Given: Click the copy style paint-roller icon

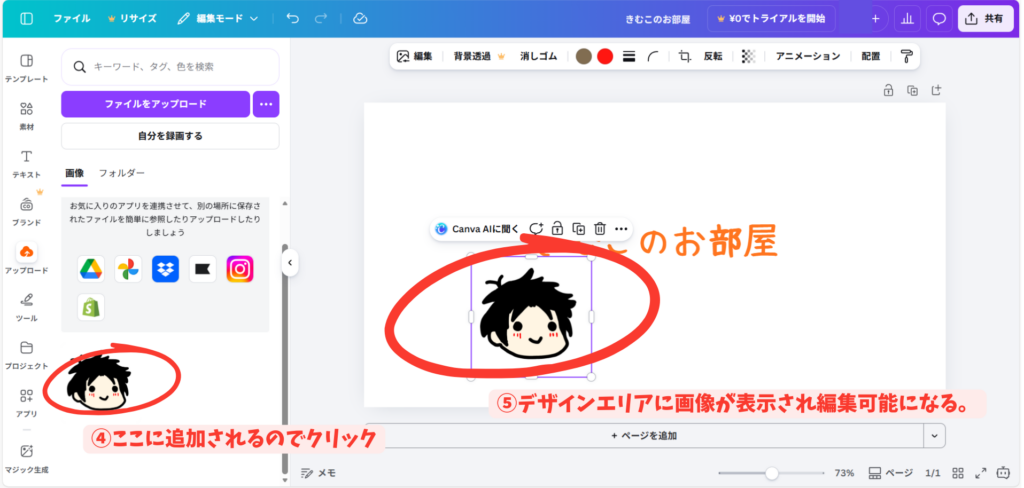Looking at the screenshot, I should coord(906,56).
